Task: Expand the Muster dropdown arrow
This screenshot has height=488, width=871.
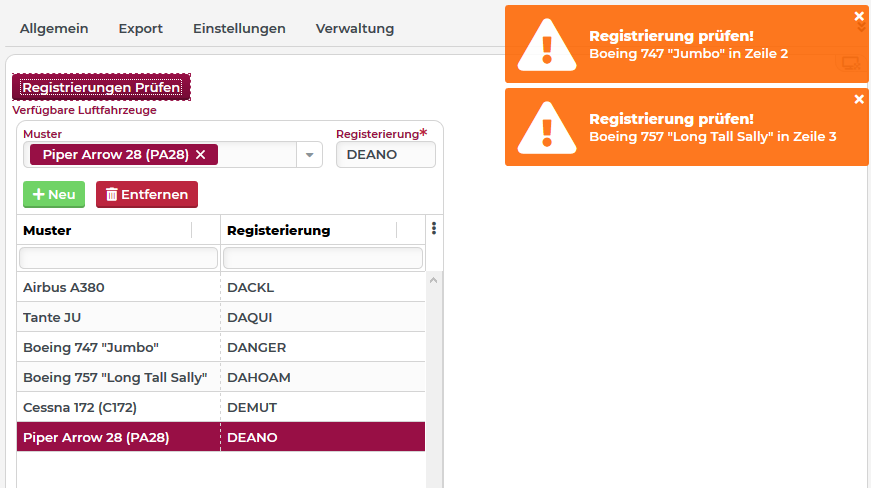Action: (x=310, y=155)
